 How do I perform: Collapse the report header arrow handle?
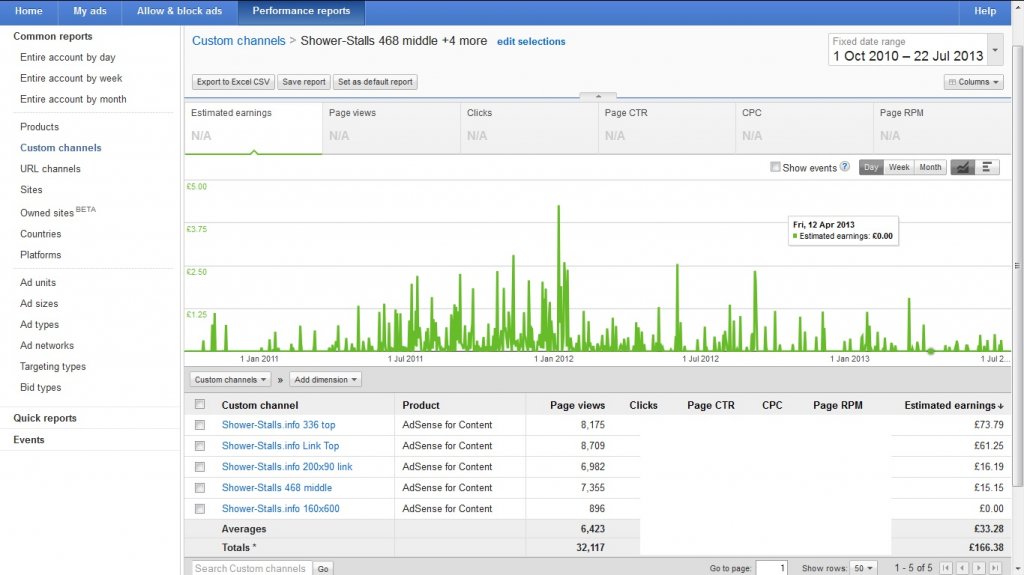[598, 96]
